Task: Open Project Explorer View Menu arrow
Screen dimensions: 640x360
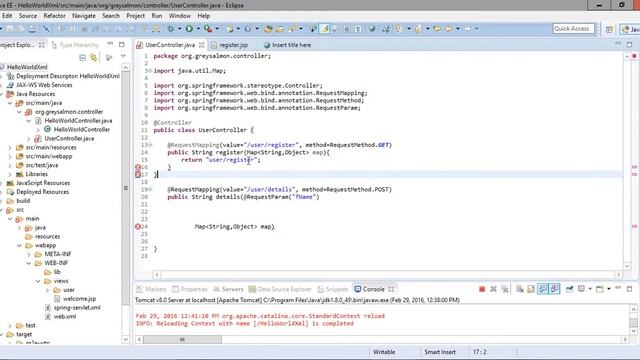Action: [x=123, y=57]
